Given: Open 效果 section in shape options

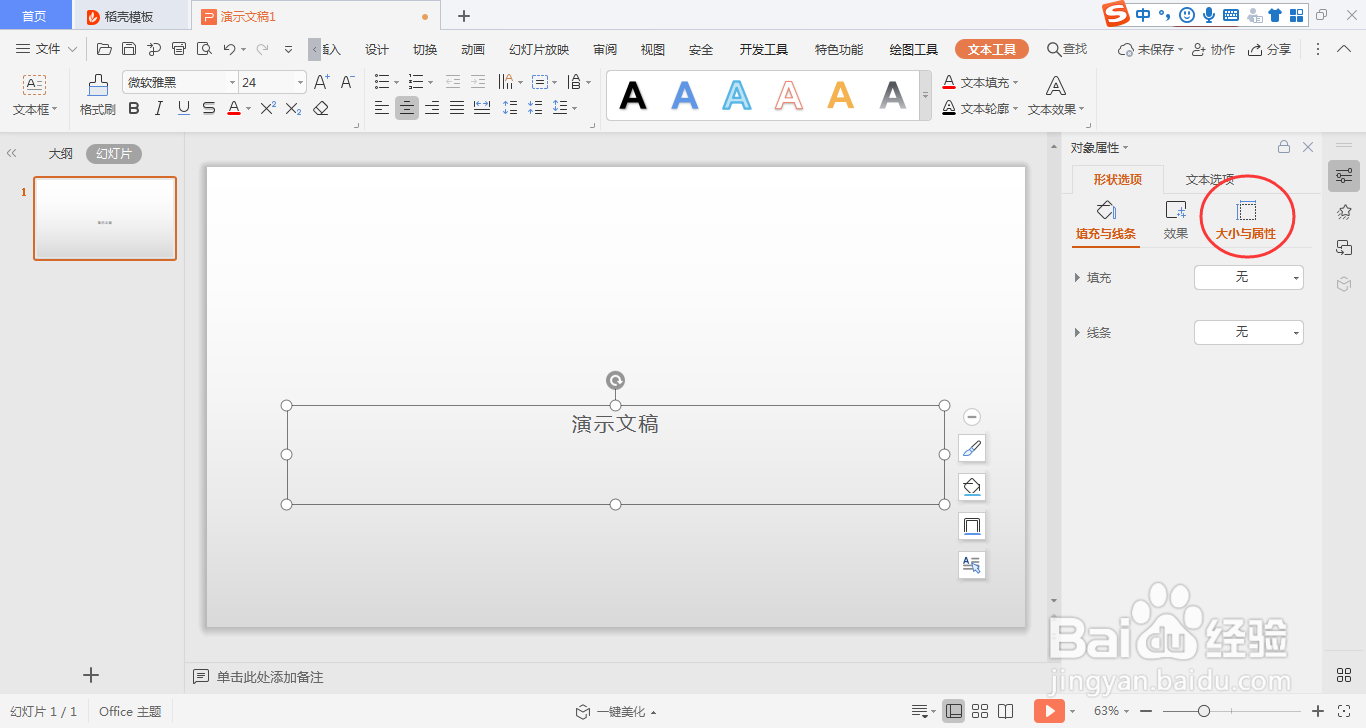Looking at the screenshot, I should (1176, 221).
